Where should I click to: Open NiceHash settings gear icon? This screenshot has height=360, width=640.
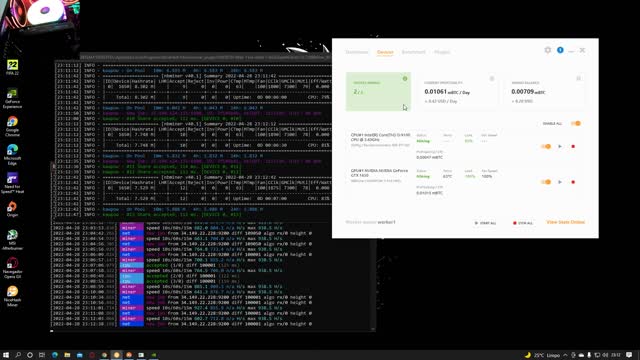[548, 50]
